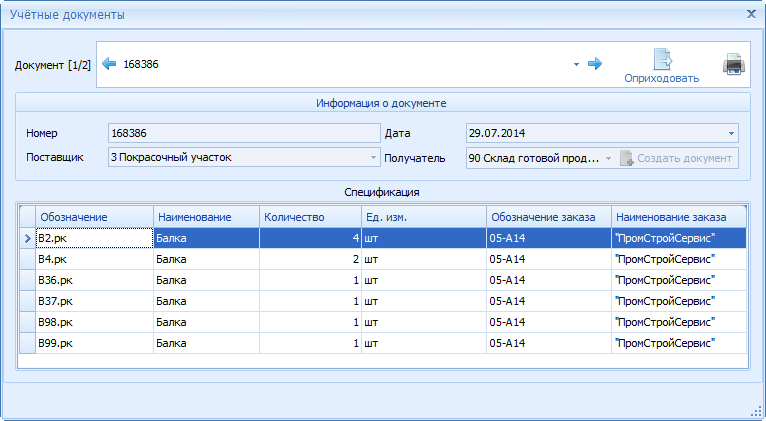
Task: Open the Получатель dropdown list
Action: tap(607, 158)
